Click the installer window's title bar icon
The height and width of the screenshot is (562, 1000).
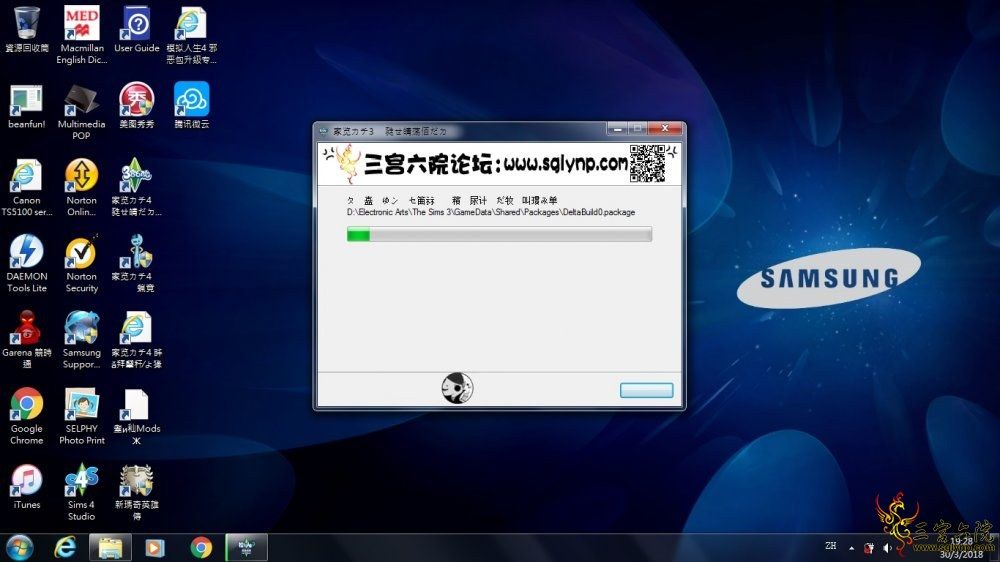tap(323, 131)
